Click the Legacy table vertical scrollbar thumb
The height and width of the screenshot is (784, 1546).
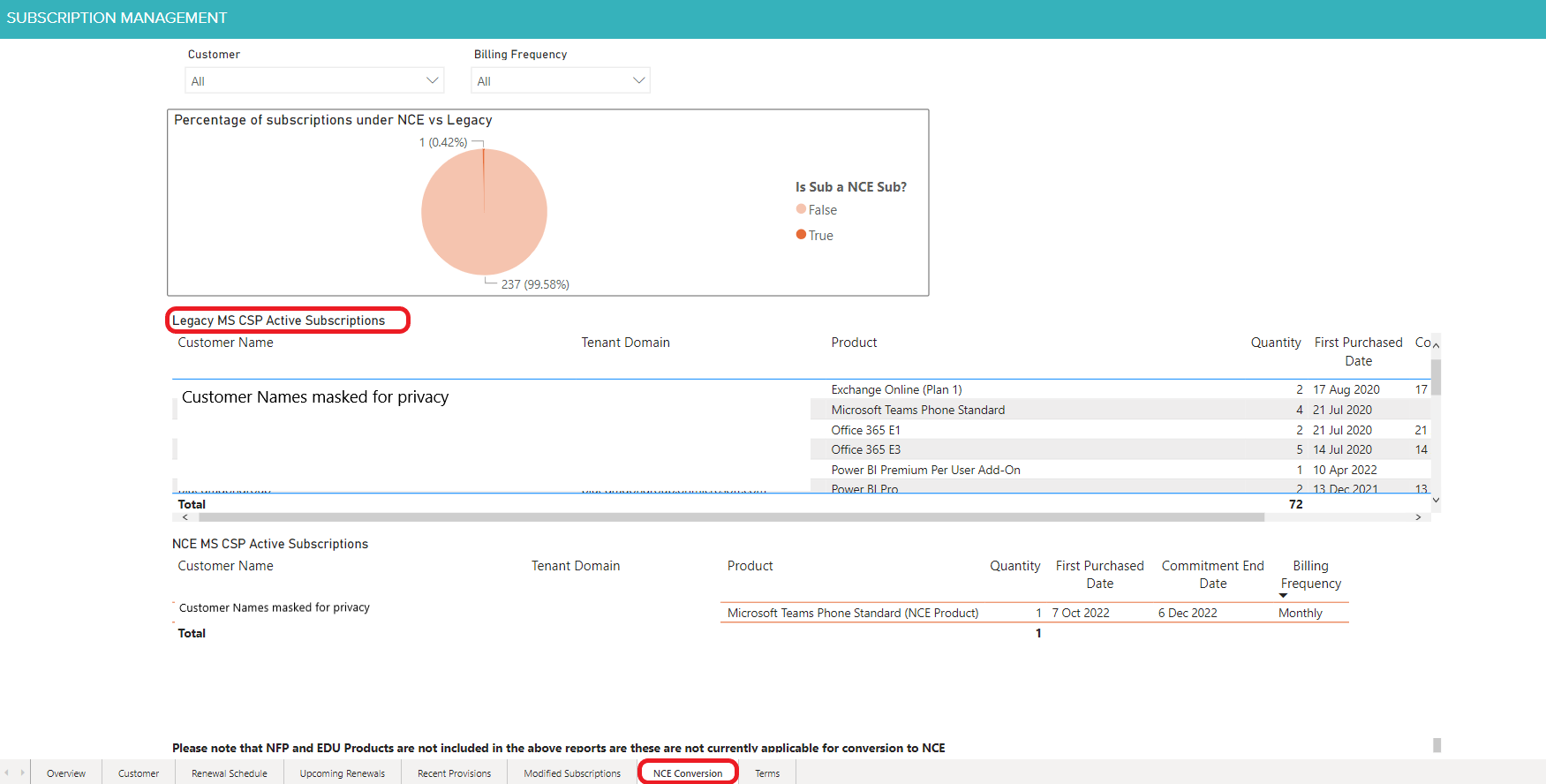point(1436,376)
